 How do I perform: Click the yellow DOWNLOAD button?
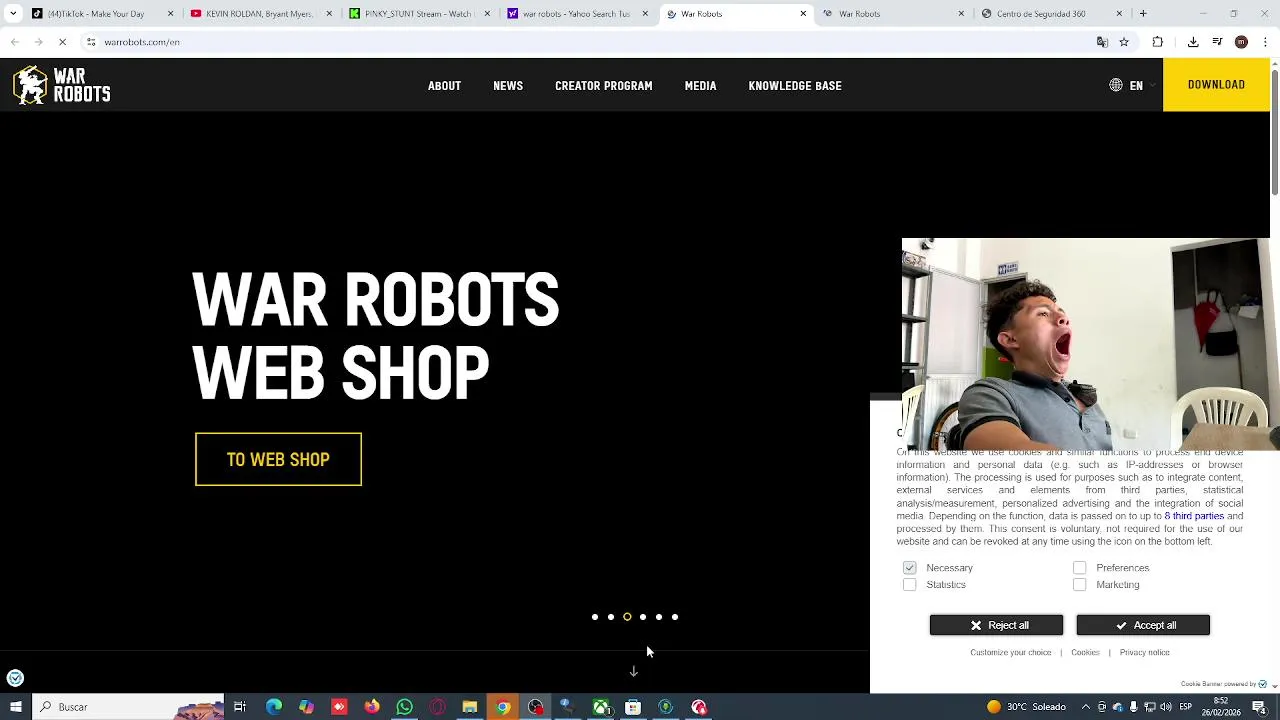click(1216, 85)
